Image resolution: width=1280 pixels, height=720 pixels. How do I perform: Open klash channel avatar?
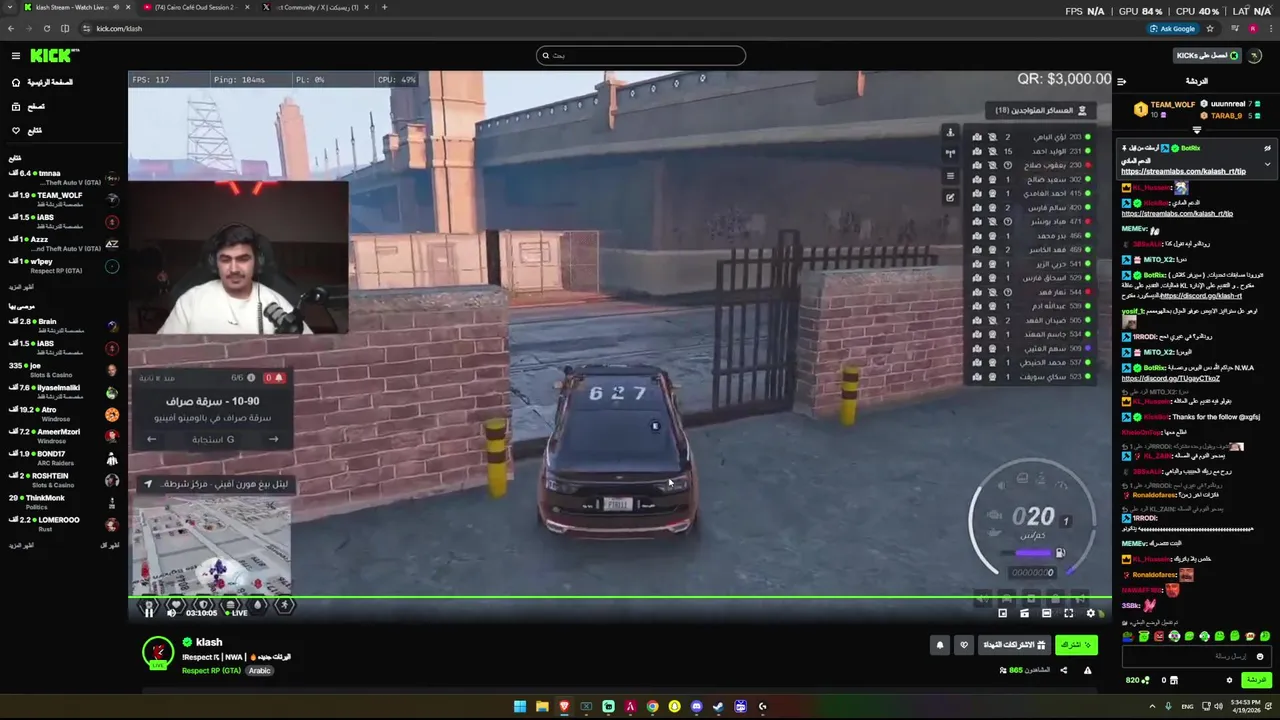tap(158, 652)
